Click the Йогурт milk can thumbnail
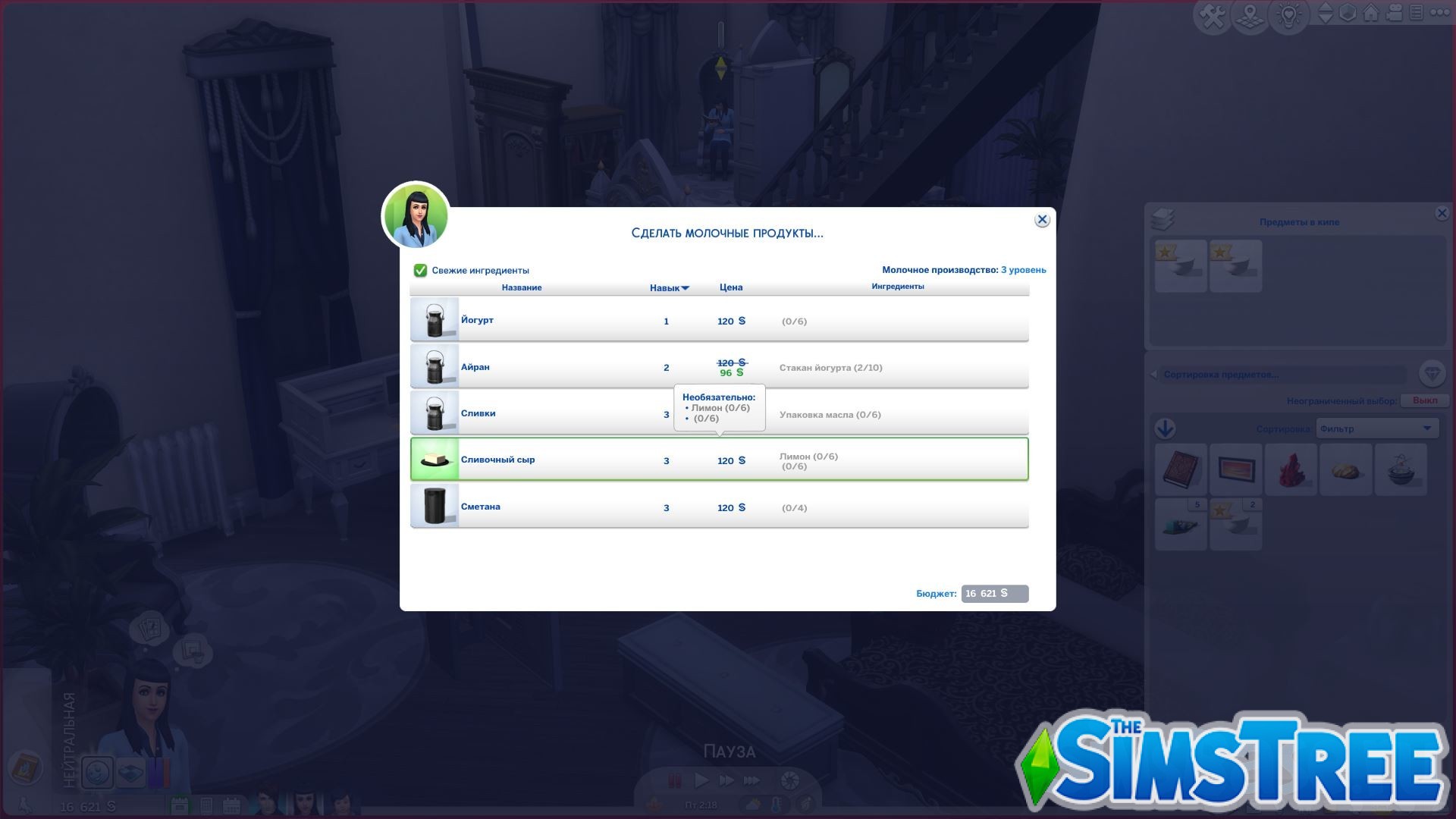 click(x=435, y=320)
